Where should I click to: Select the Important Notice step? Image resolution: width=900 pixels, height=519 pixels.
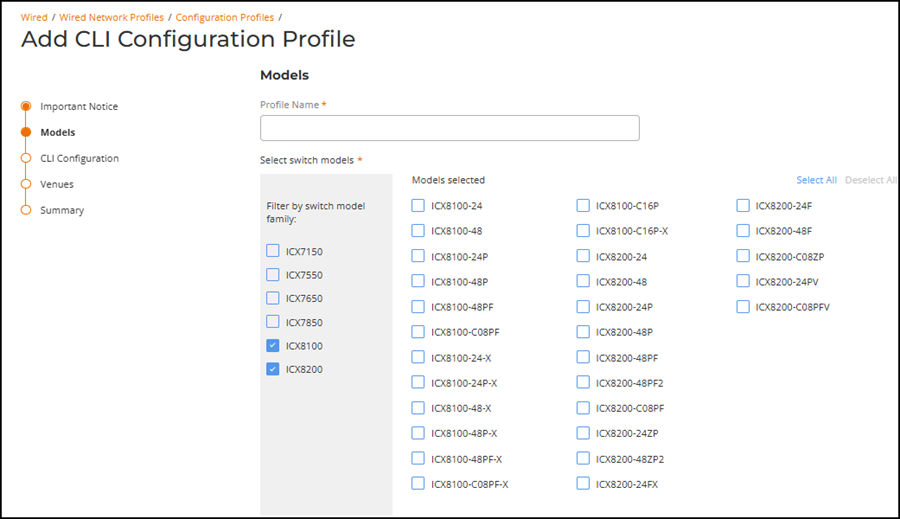point(79,106)
